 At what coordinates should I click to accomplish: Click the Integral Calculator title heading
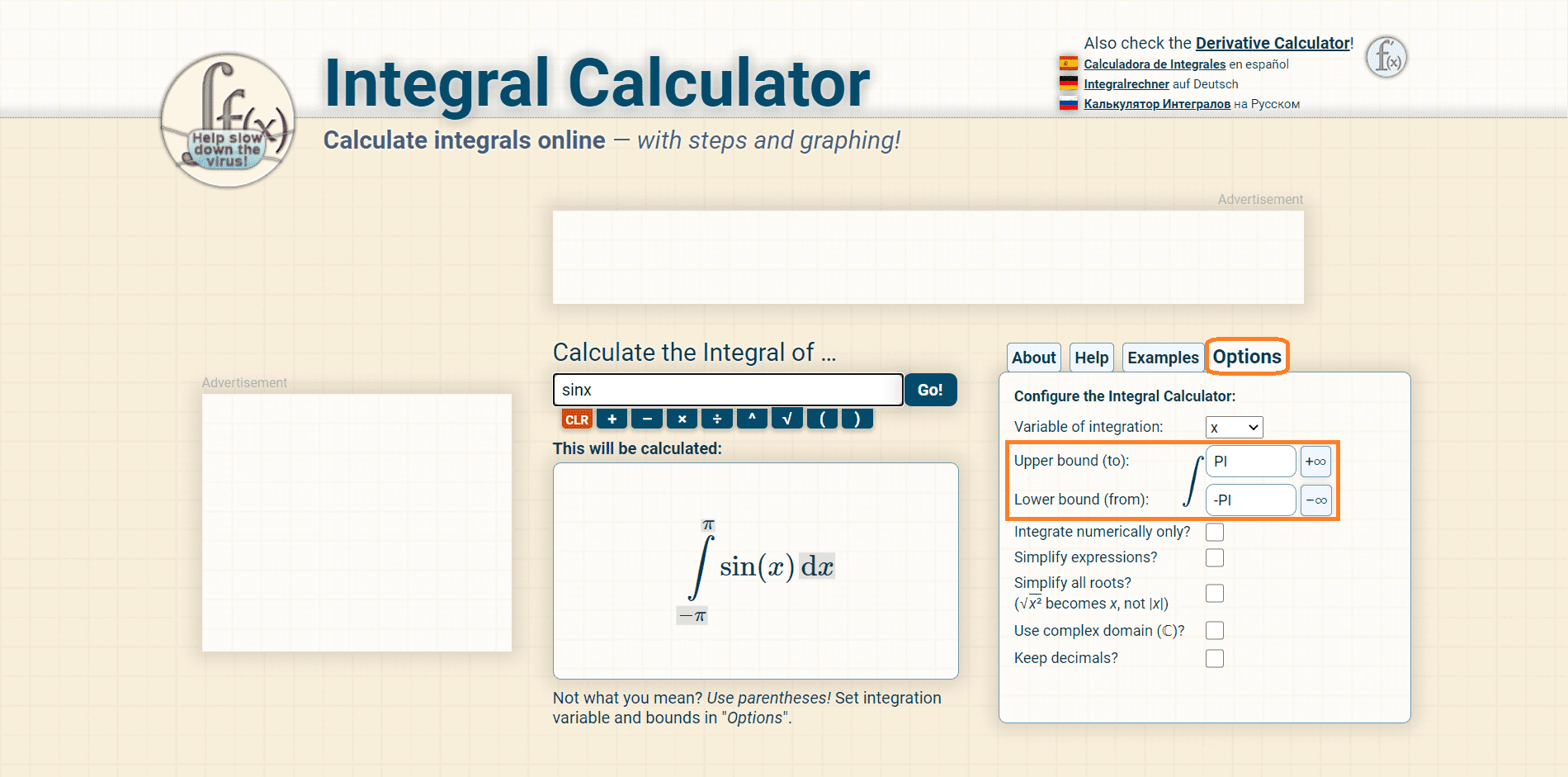pyautogui.click(x=597, y=83)
